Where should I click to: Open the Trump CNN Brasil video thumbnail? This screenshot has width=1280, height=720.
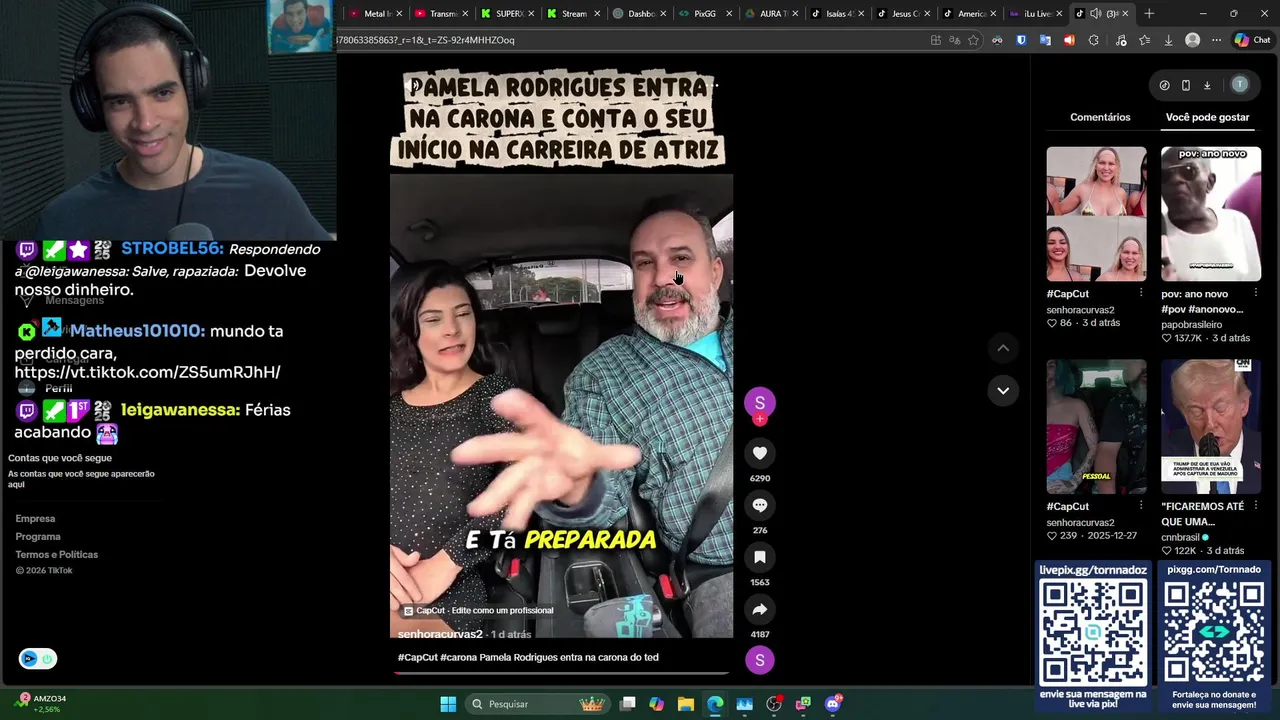pyautogui.click(x=1211, y=427)
